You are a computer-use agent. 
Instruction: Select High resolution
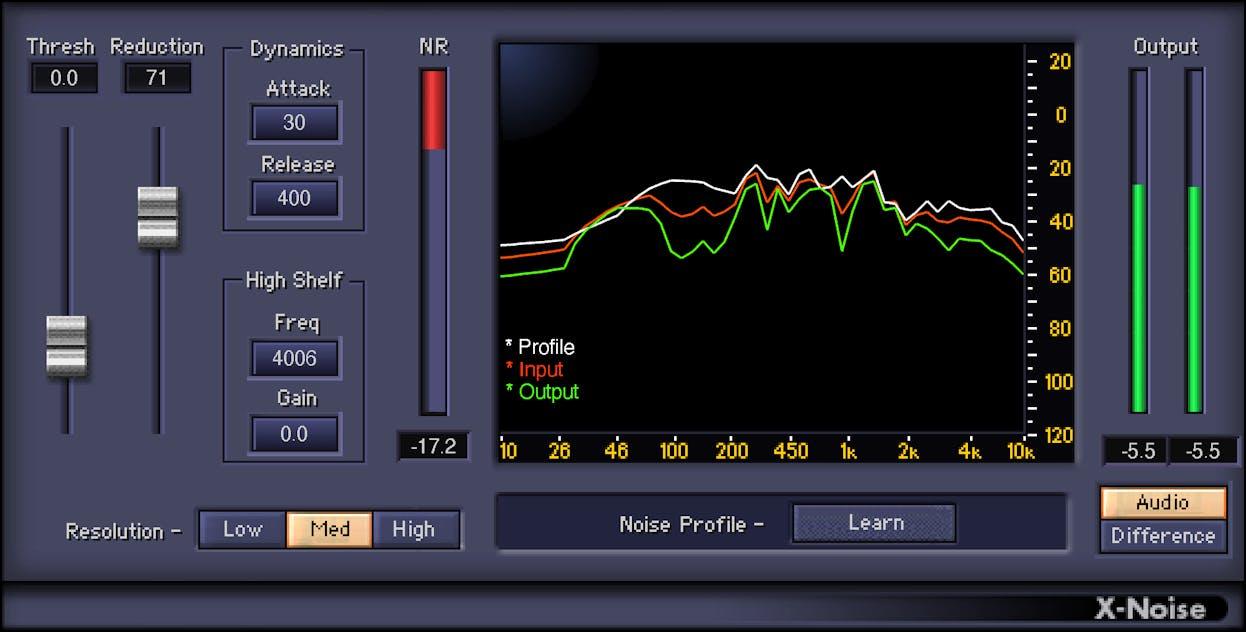click(414, 530)
